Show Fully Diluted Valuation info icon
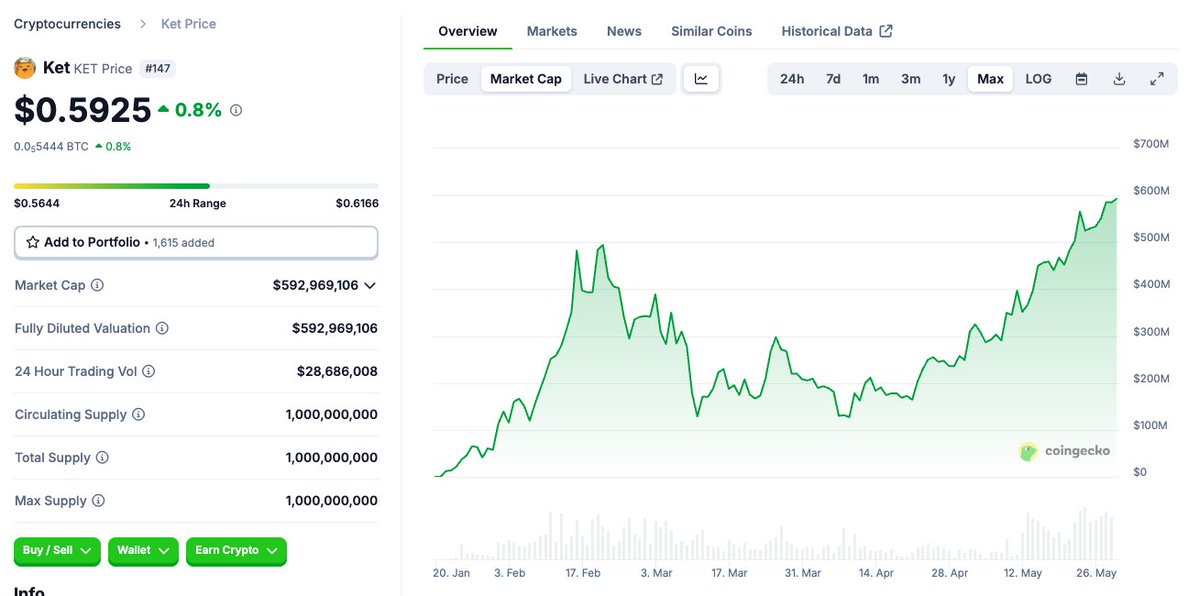The width and height of the screenshot is (1199, 596). pos(162,328)
